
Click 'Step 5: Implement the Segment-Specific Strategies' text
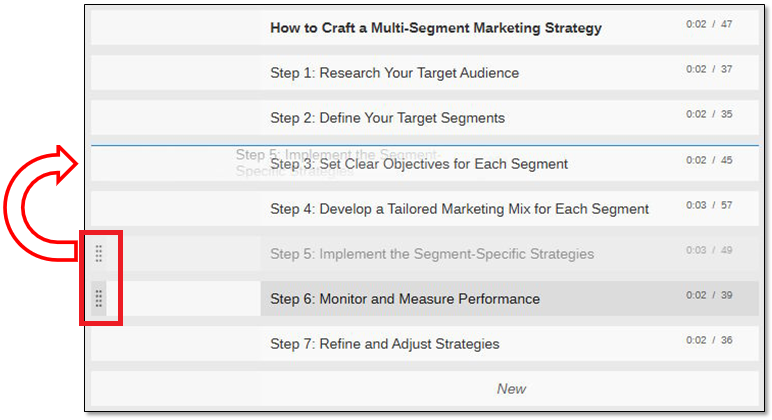[432, 254]
